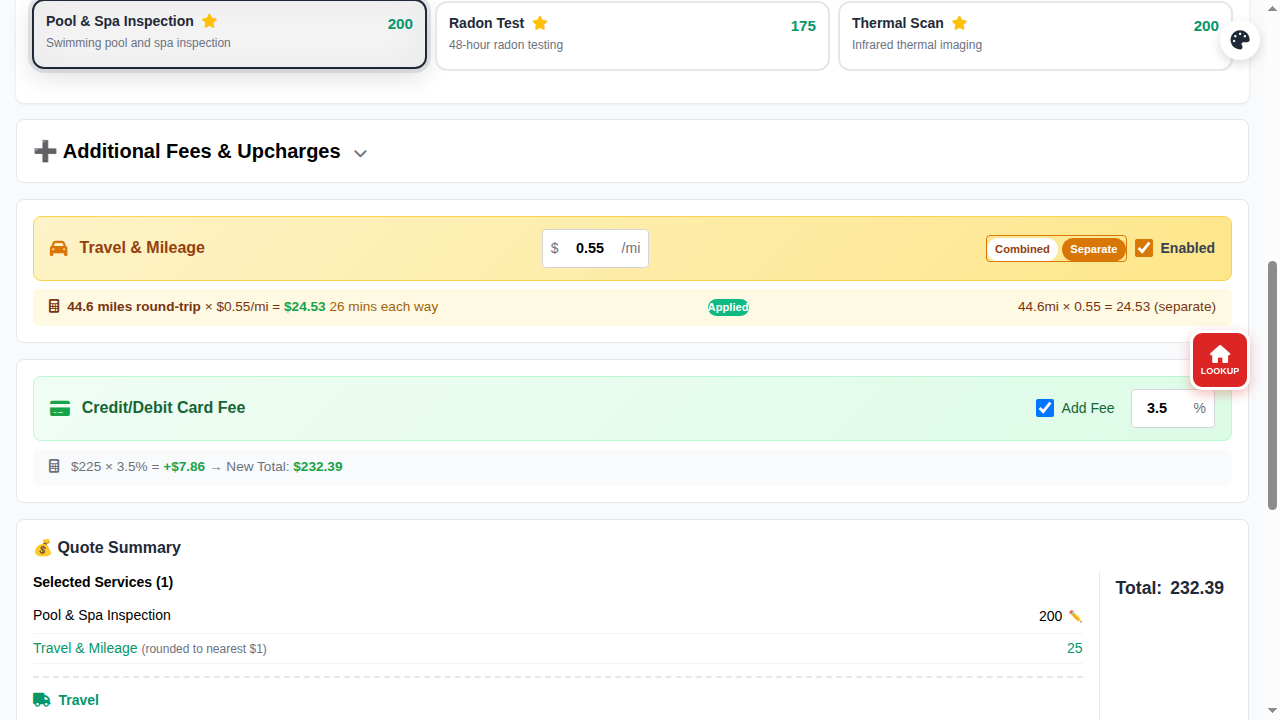Click the star on Pool & Spa Inspection
1280x720 pixels.
click(209, 21)
